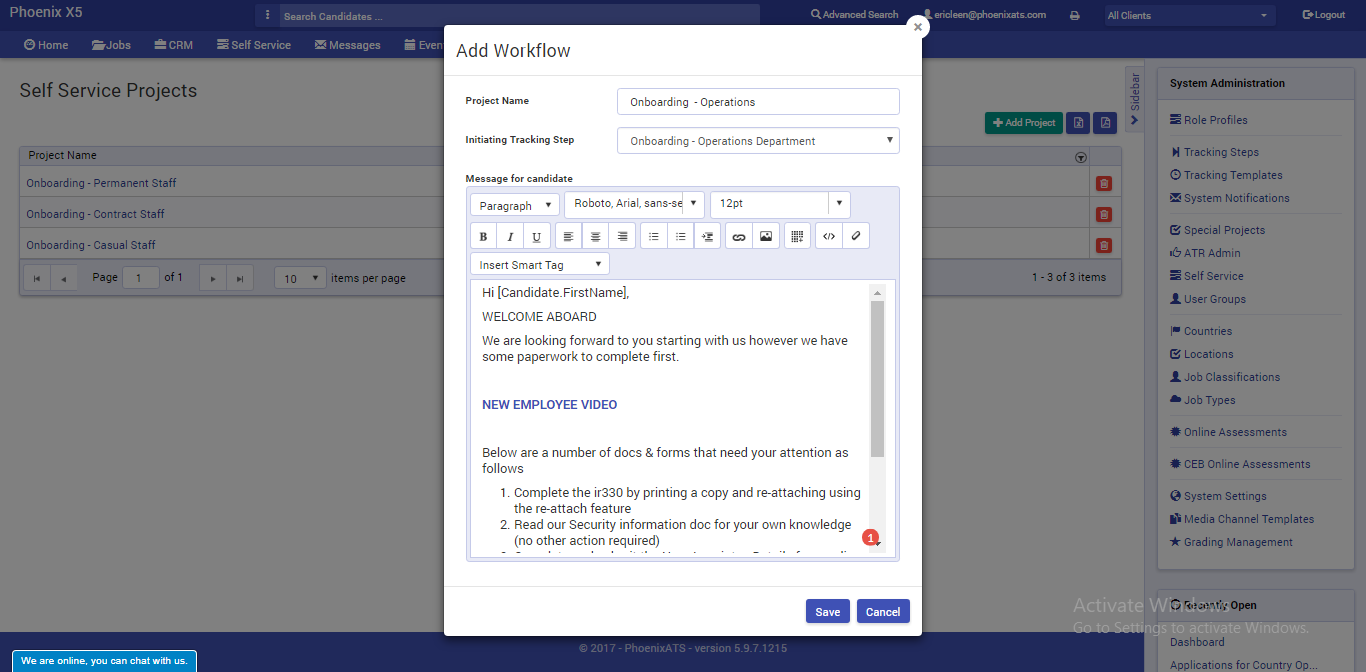Insert a hyperlink in the message

click(739, 237)
